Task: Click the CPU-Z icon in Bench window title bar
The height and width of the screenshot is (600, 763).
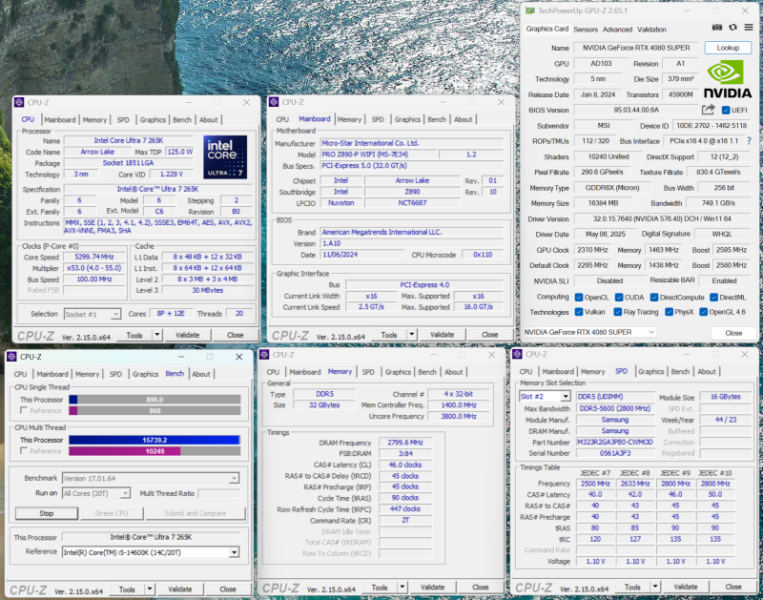Action: click(x=11, y=356)
